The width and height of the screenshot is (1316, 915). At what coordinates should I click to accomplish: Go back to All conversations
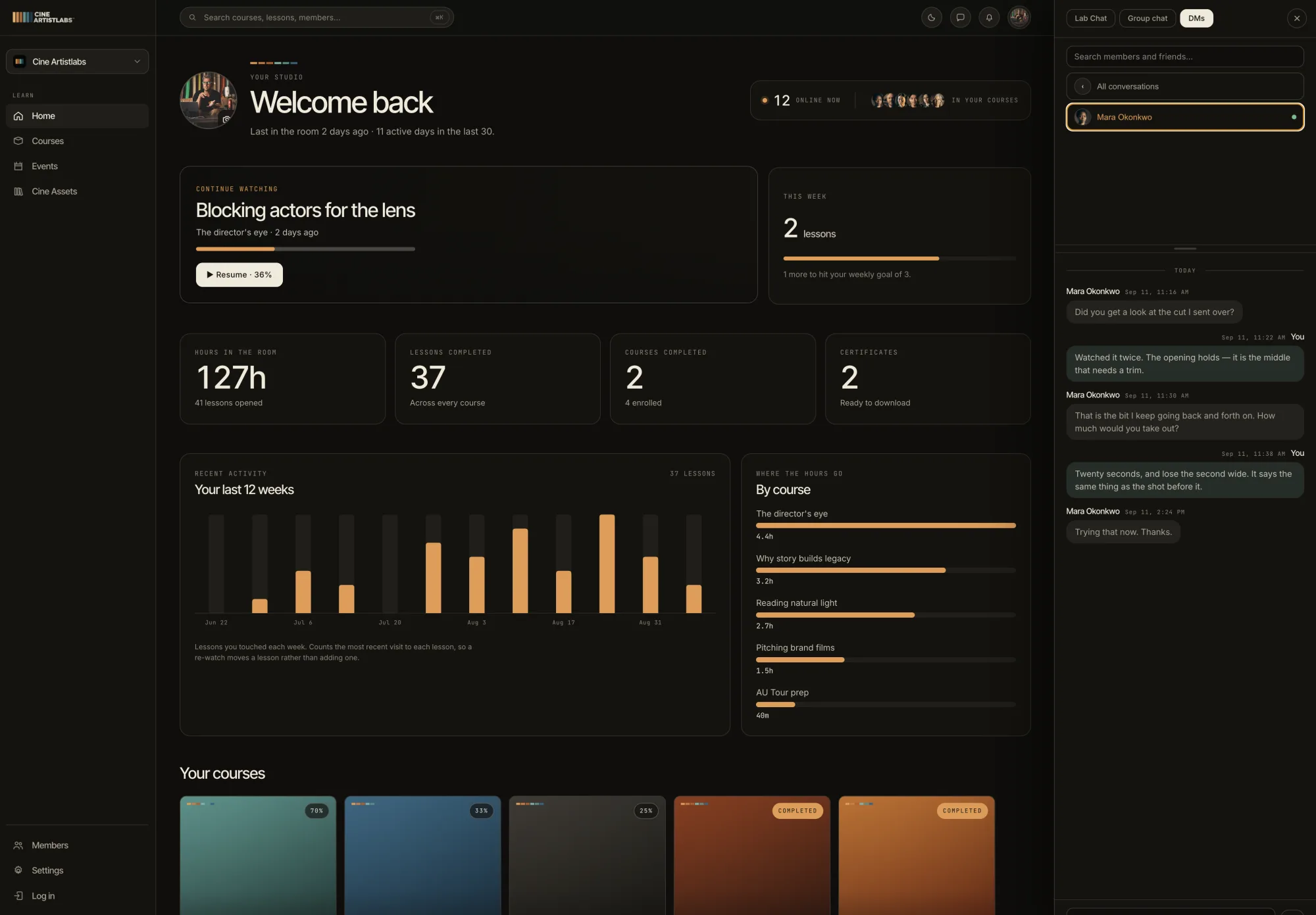tap(1185, 86)
